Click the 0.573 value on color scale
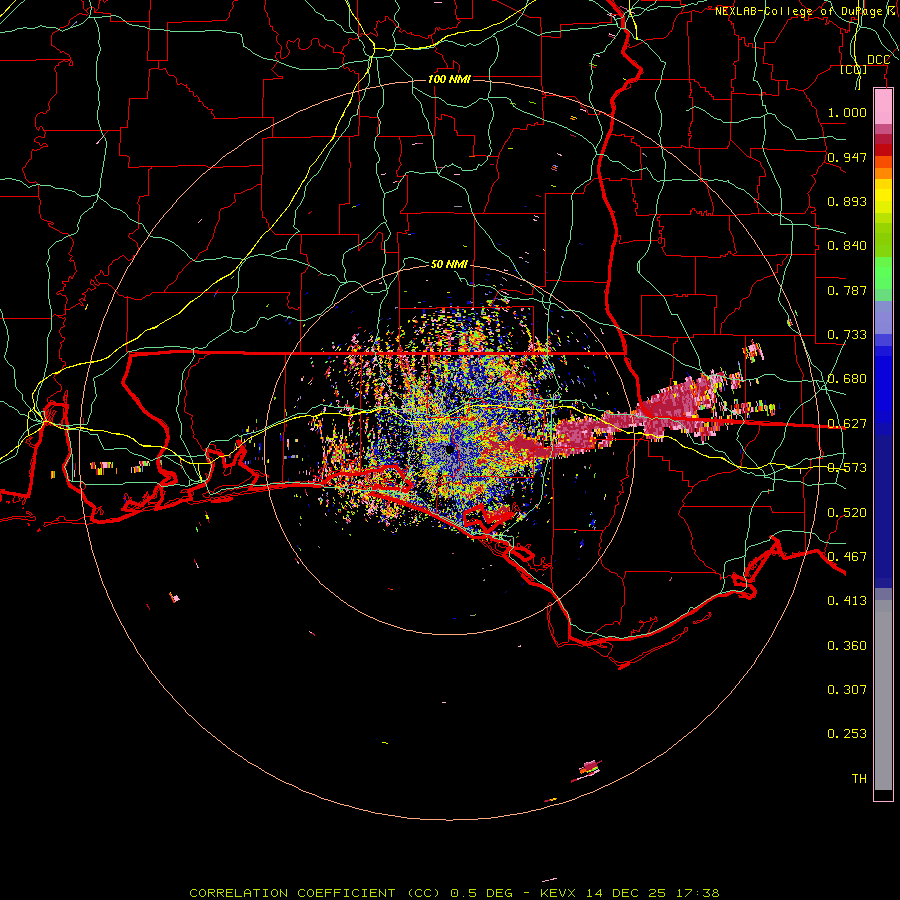The width and height of the screenshot is (900, 900). (847, 468)
